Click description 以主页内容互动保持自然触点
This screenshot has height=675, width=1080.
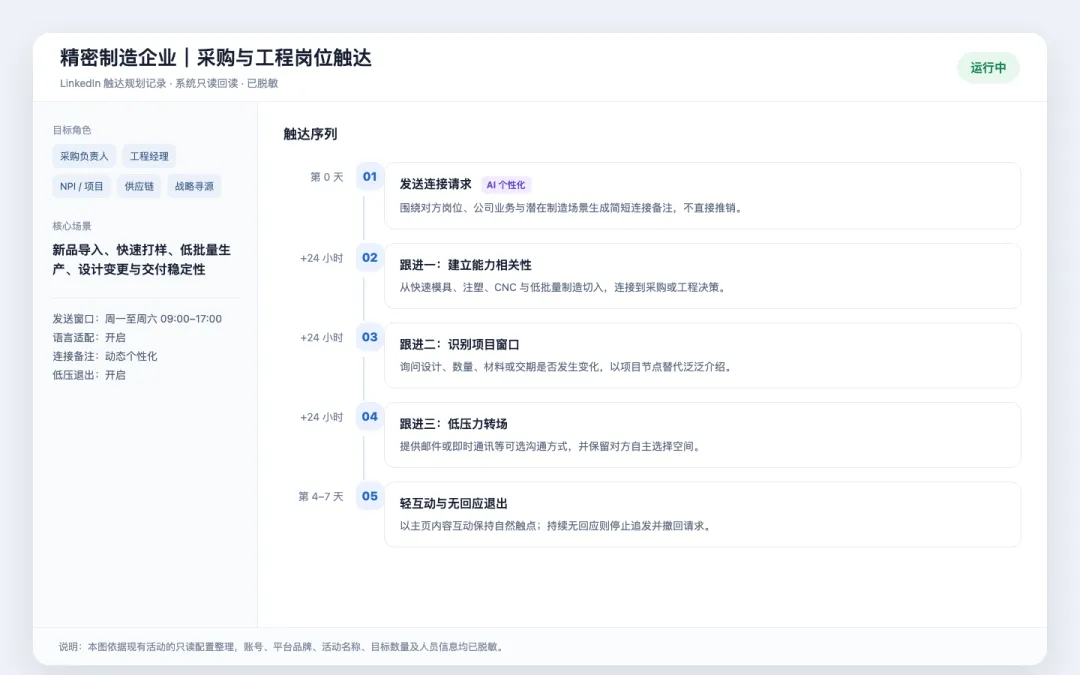557,526
